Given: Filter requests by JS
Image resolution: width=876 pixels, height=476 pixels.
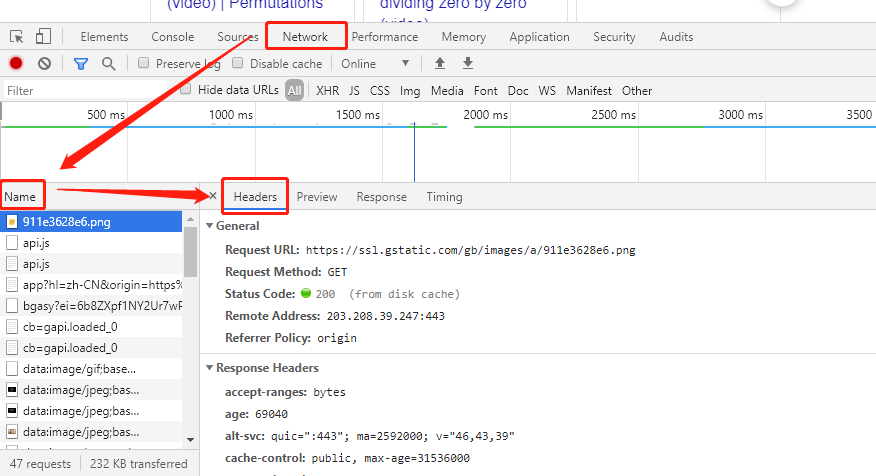Looking at the screenshot, I should [x=354, y=91].
